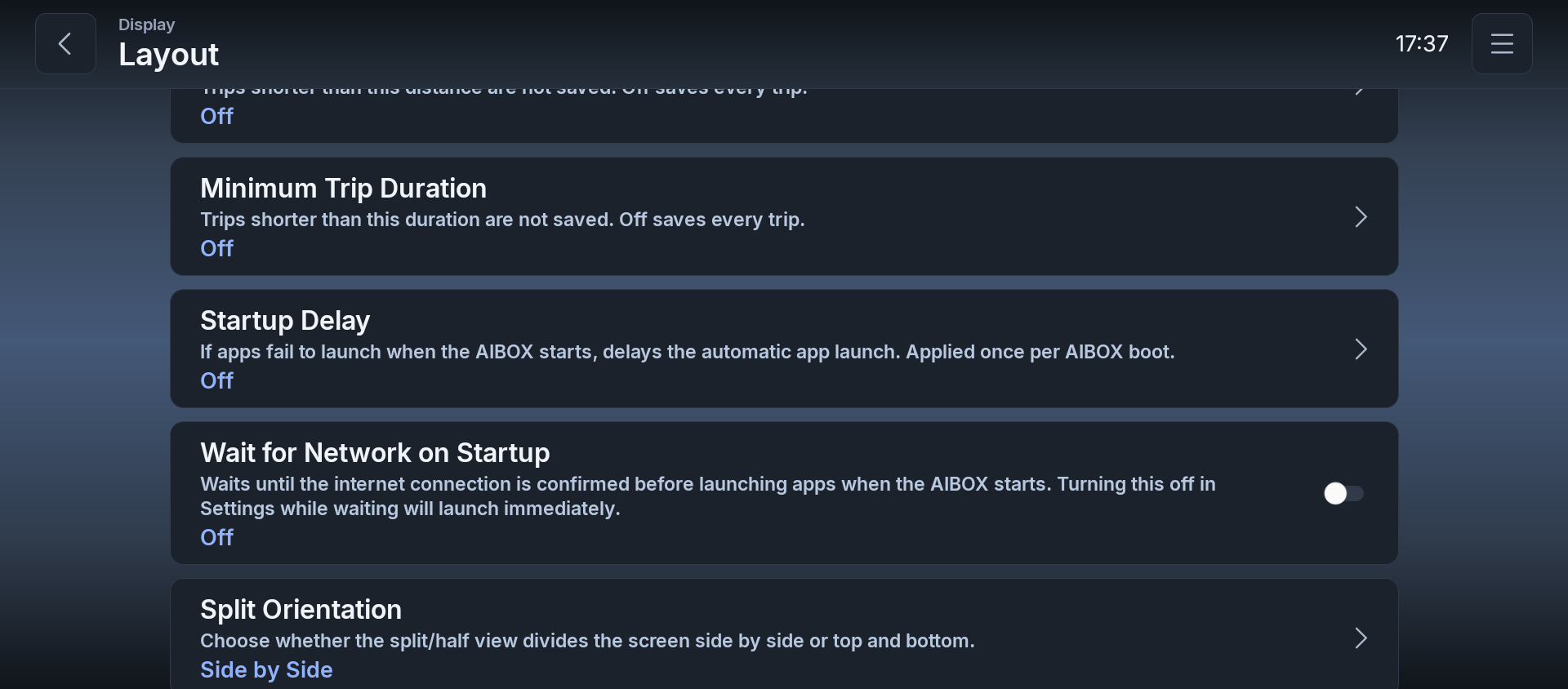Expand the Minimum Trip Duration setting
This screenshot has height=689, width=1568.
coord(784,216)
